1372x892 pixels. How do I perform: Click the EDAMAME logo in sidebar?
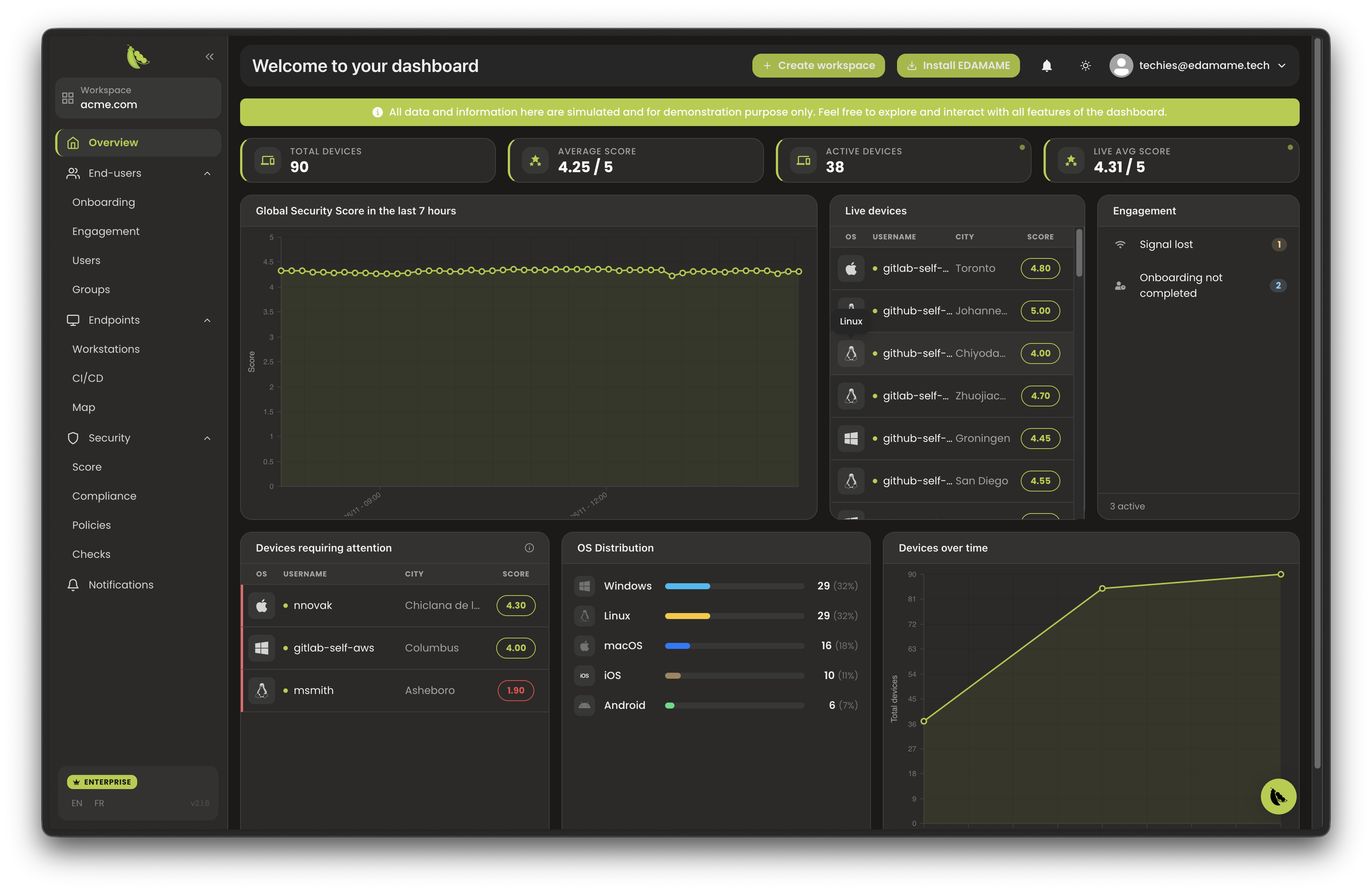[x=138, y=57]
